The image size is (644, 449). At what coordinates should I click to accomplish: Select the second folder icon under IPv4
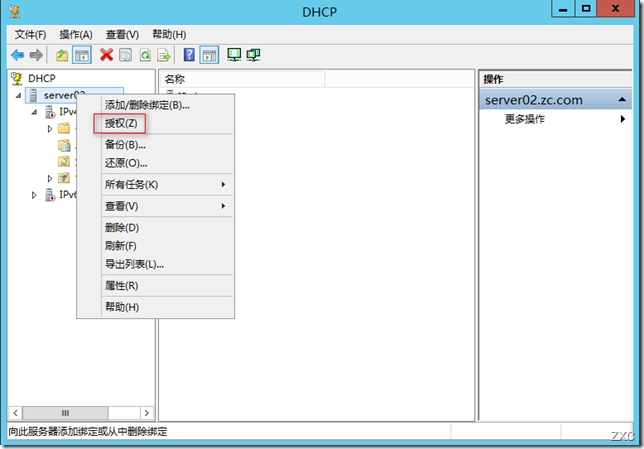(x=64, y=145)
